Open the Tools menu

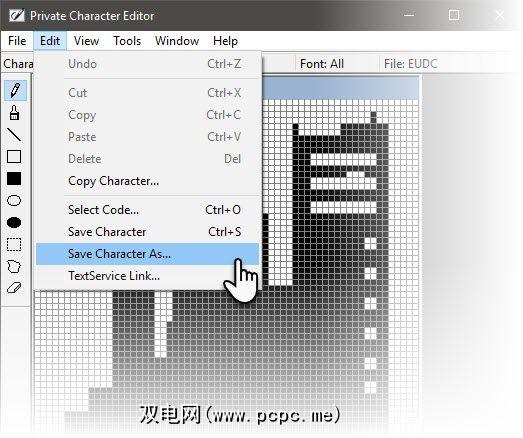127,41
